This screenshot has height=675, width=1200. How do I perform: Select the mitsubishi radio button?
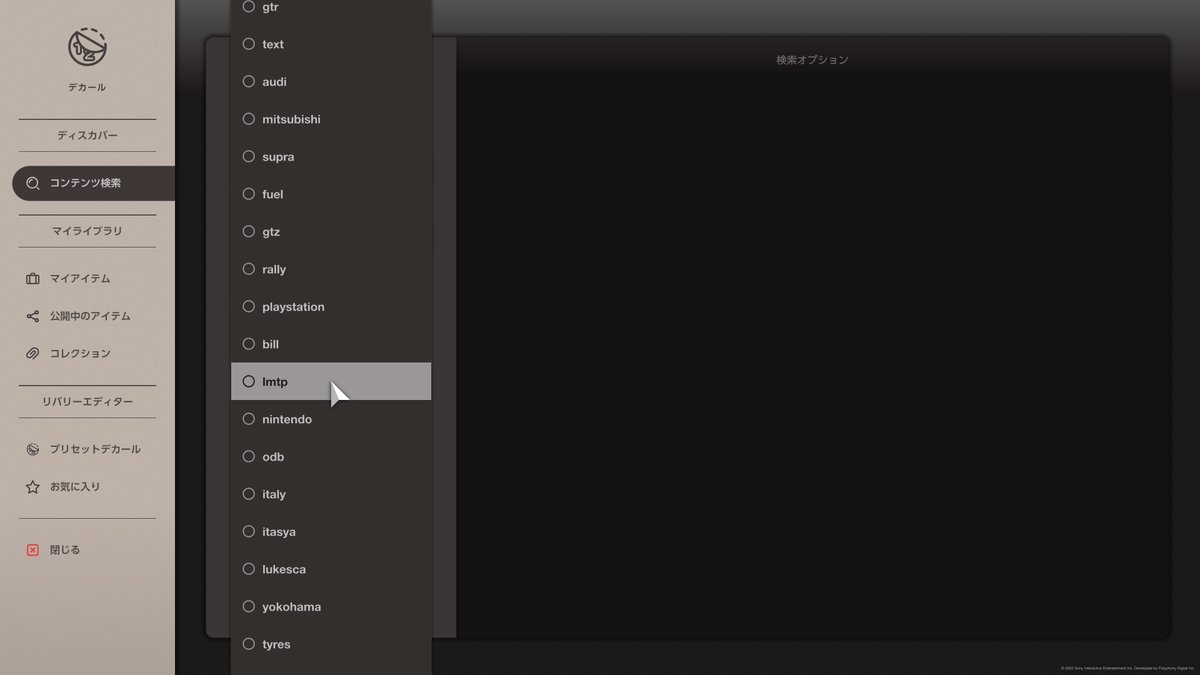[x=249, y=119]
